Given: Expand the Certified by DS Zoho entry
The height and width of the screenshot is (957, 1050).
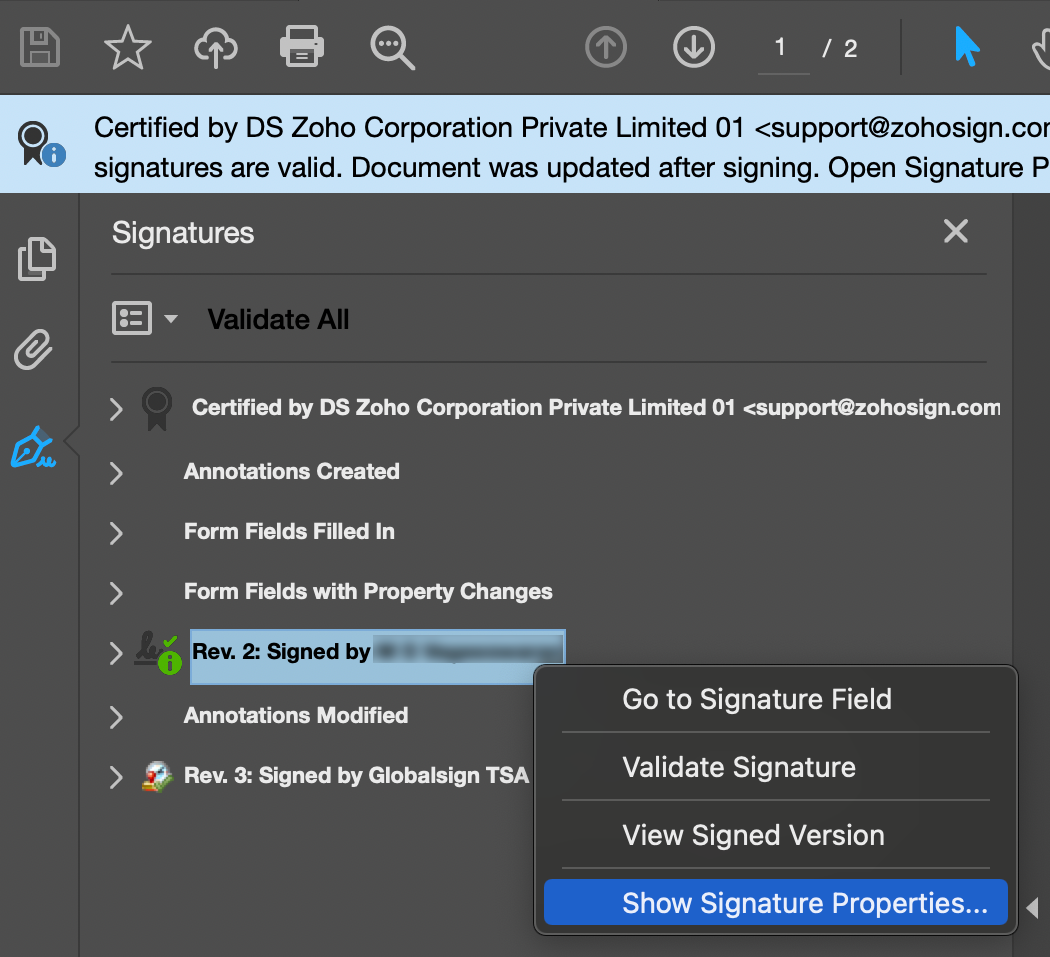Looking at the screenshot, I should point(116,409).
